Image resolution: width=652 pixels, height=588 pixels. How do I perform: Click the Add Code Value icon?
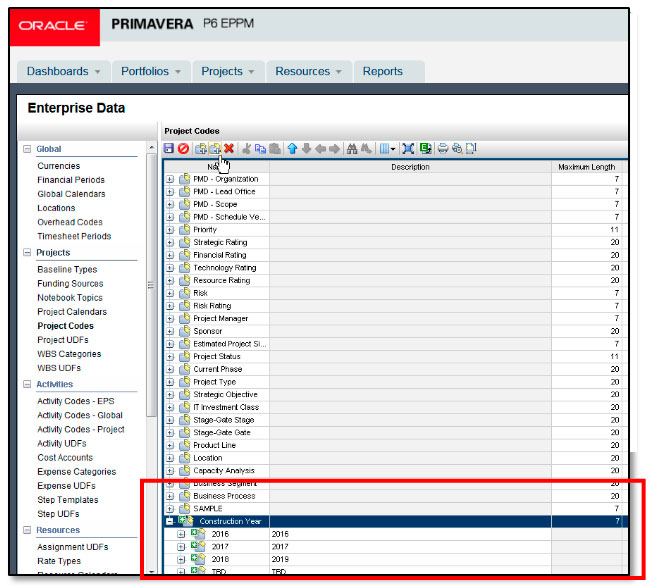click(x=215, y=148)
